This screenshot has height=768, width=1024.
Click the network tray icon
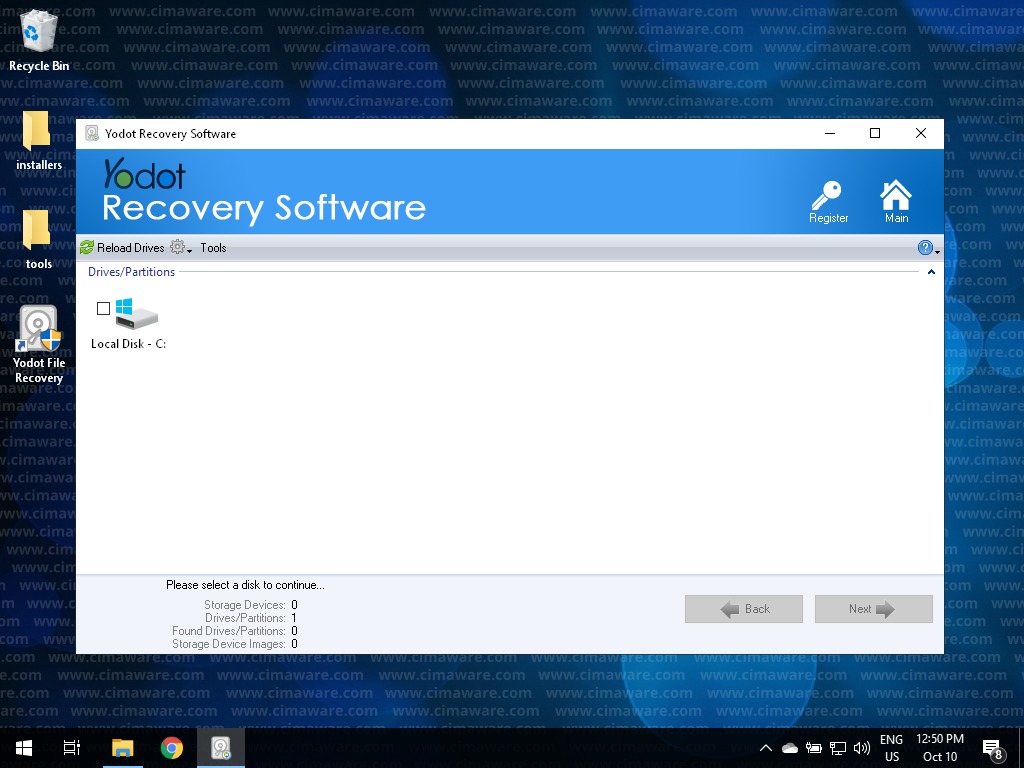838,748
